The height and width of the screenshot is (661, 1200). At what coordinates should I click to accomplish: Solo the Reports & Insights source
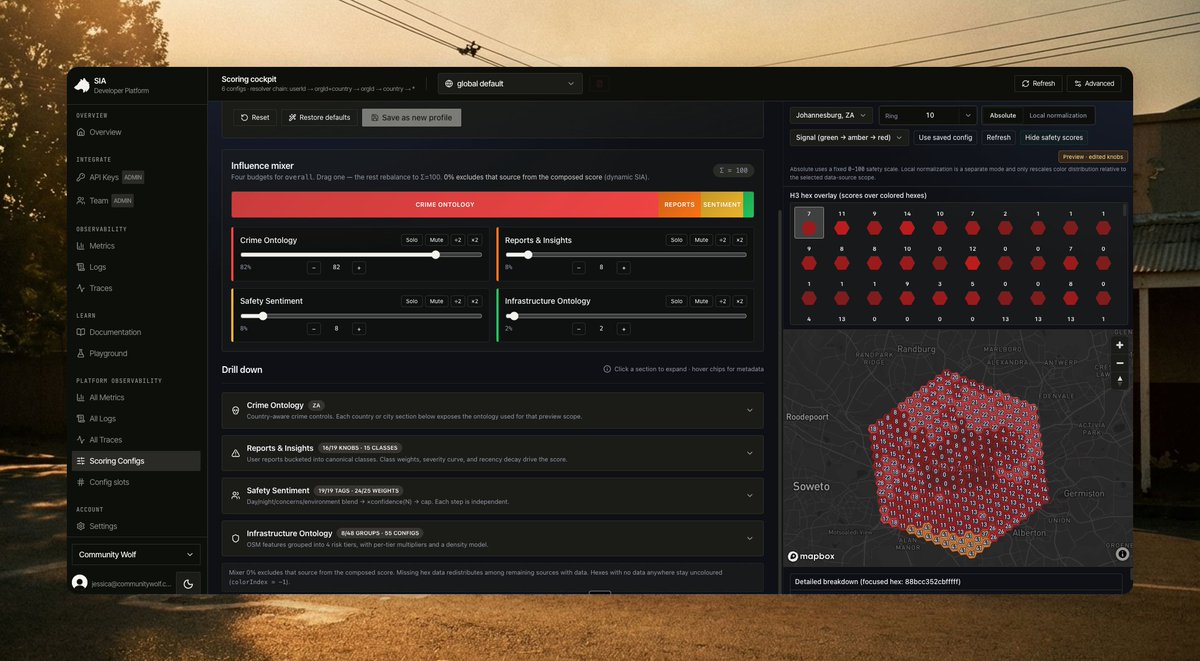[677, 240]
